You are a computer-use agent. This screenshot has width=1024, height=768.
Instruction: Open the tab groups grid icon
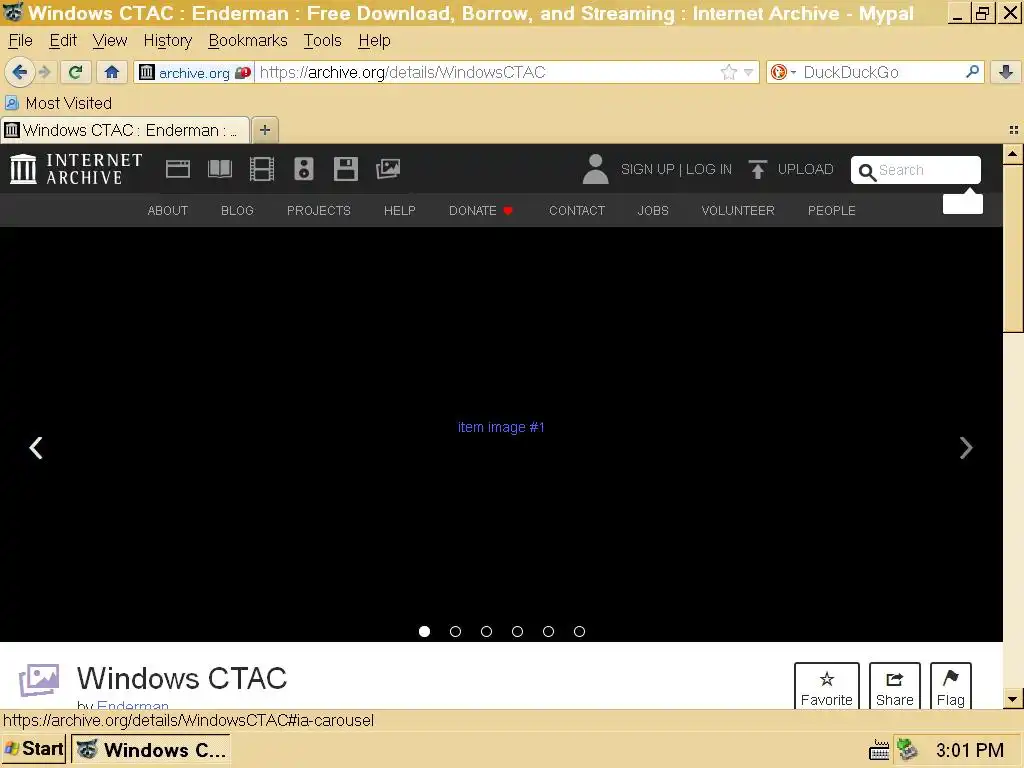click(x=1014, y=130)
